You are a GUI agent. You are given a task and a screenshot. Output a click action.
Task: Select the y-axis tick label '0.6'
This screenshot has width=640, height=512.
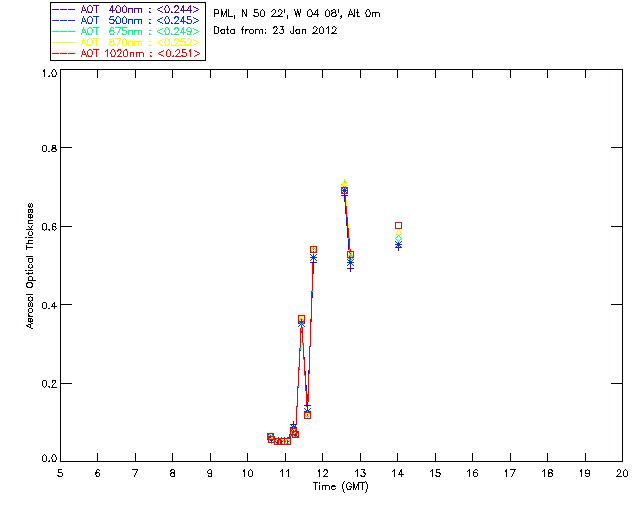(49, 227)
